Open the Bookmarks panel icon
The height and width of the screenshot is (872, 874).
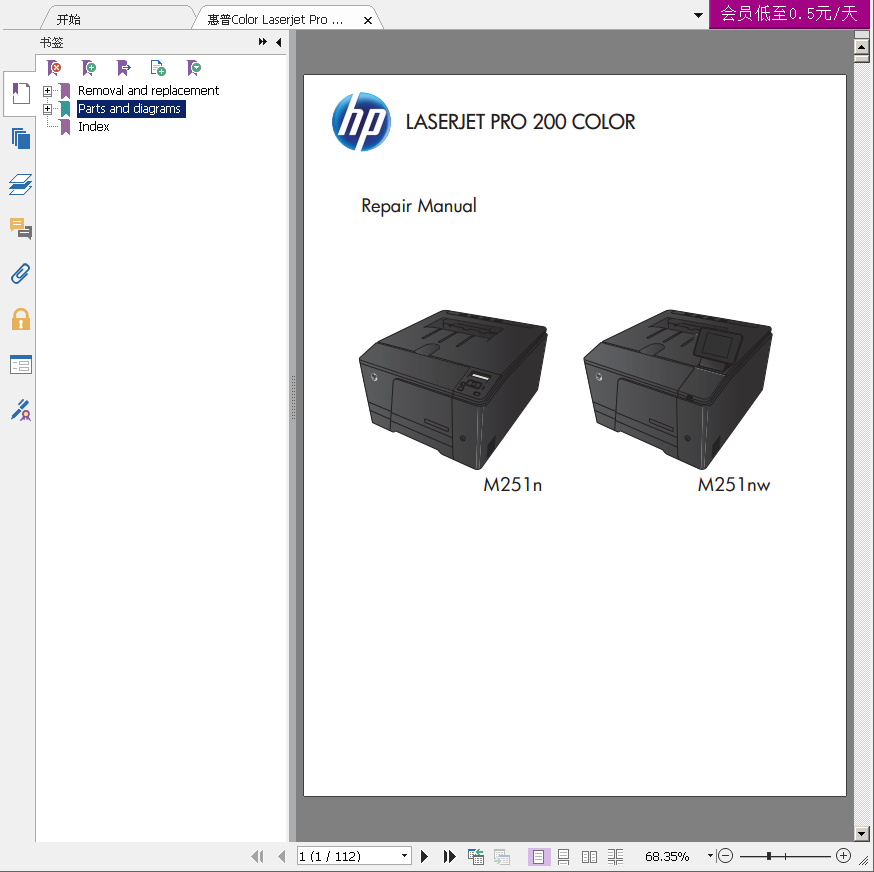(x=21, y=93)
